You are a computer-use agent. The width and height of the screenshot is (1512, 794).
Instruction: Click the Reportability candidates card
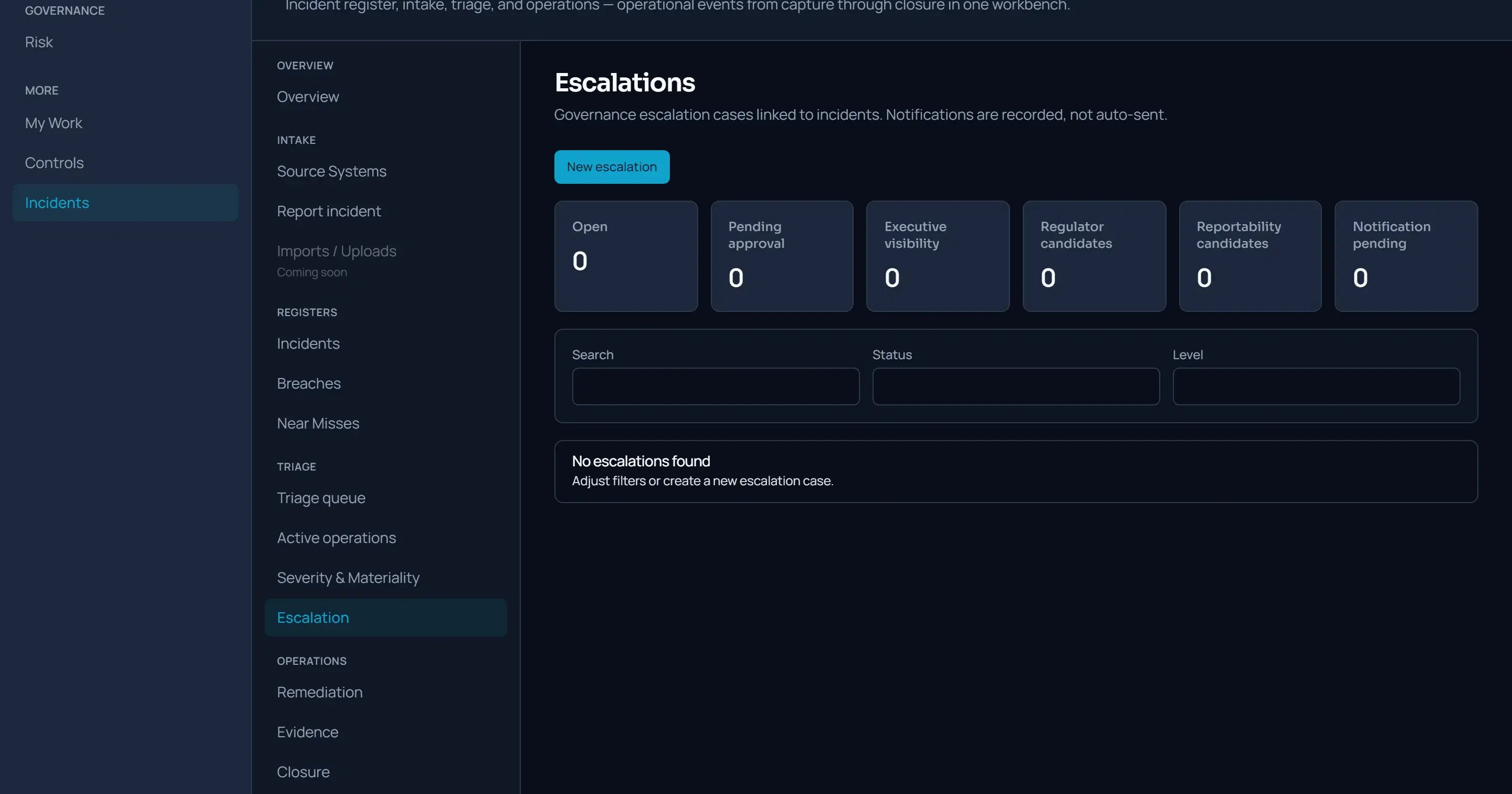point(1250,256)
